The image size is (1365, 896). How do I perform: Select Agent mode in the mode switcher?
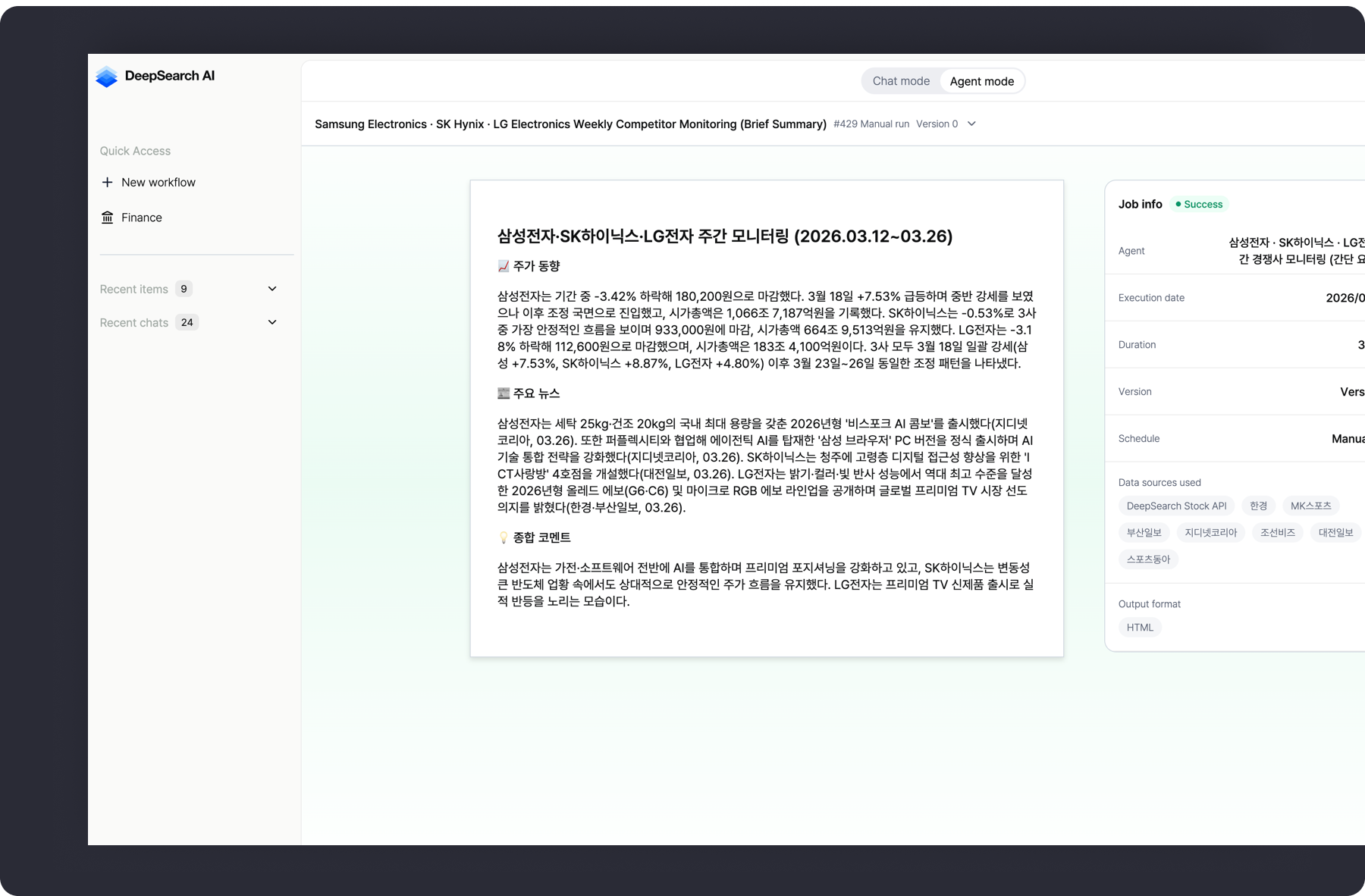(981, 81)
